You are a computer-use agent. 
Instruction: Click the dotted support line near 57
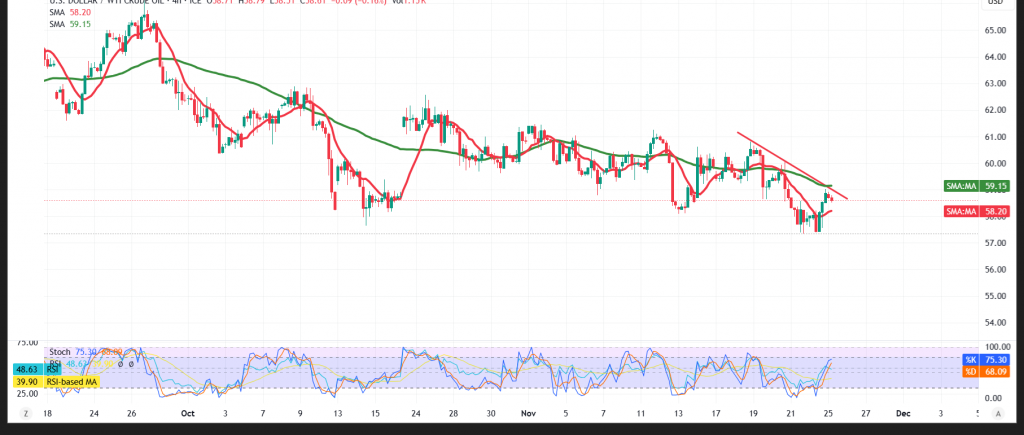click(500, 234)
